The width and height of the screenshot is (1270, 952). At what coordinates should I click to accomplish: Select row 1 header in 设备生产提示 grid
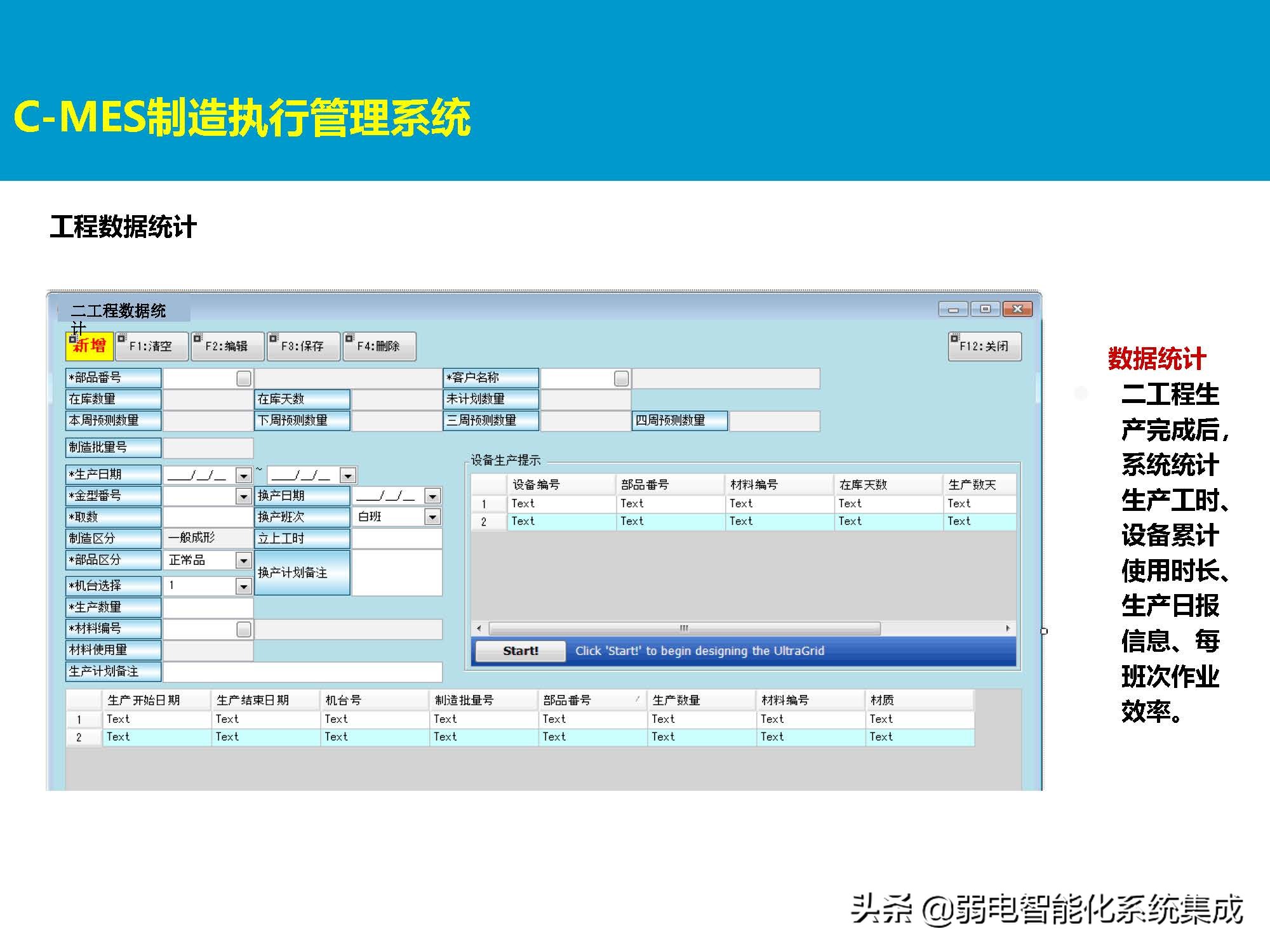(x=489, y=505)
